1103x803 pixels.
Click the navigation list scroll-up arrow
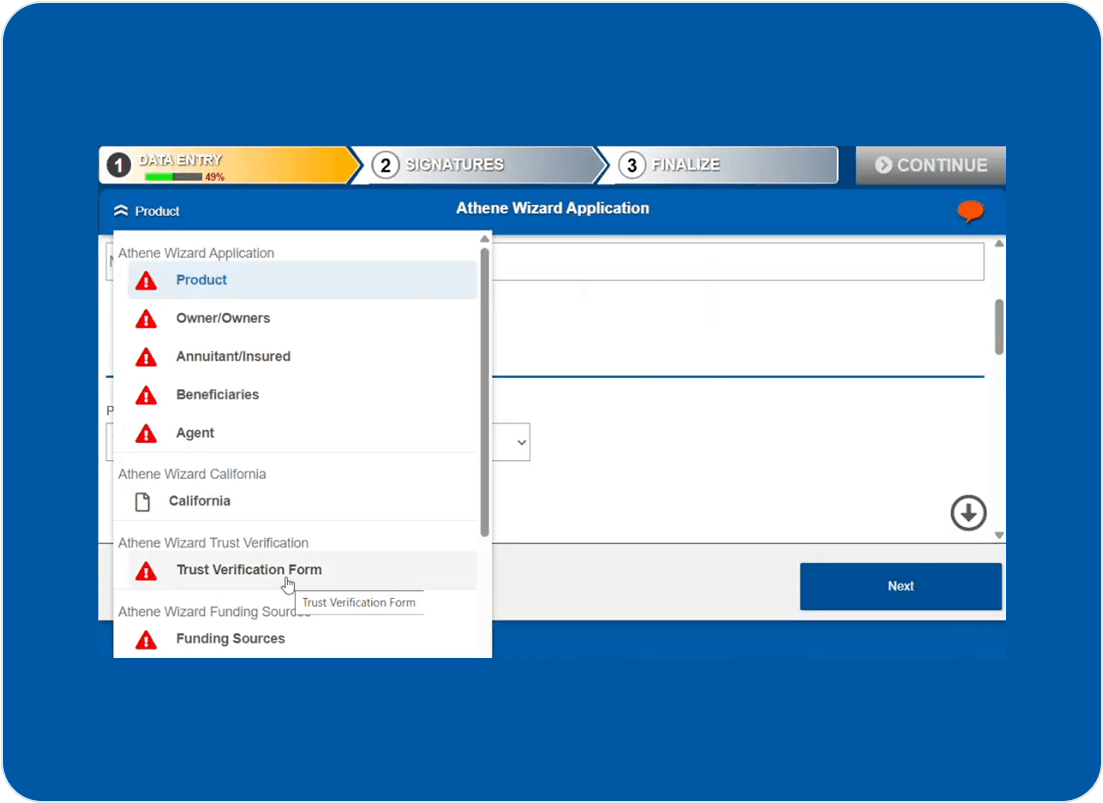[x=484, y=239]
